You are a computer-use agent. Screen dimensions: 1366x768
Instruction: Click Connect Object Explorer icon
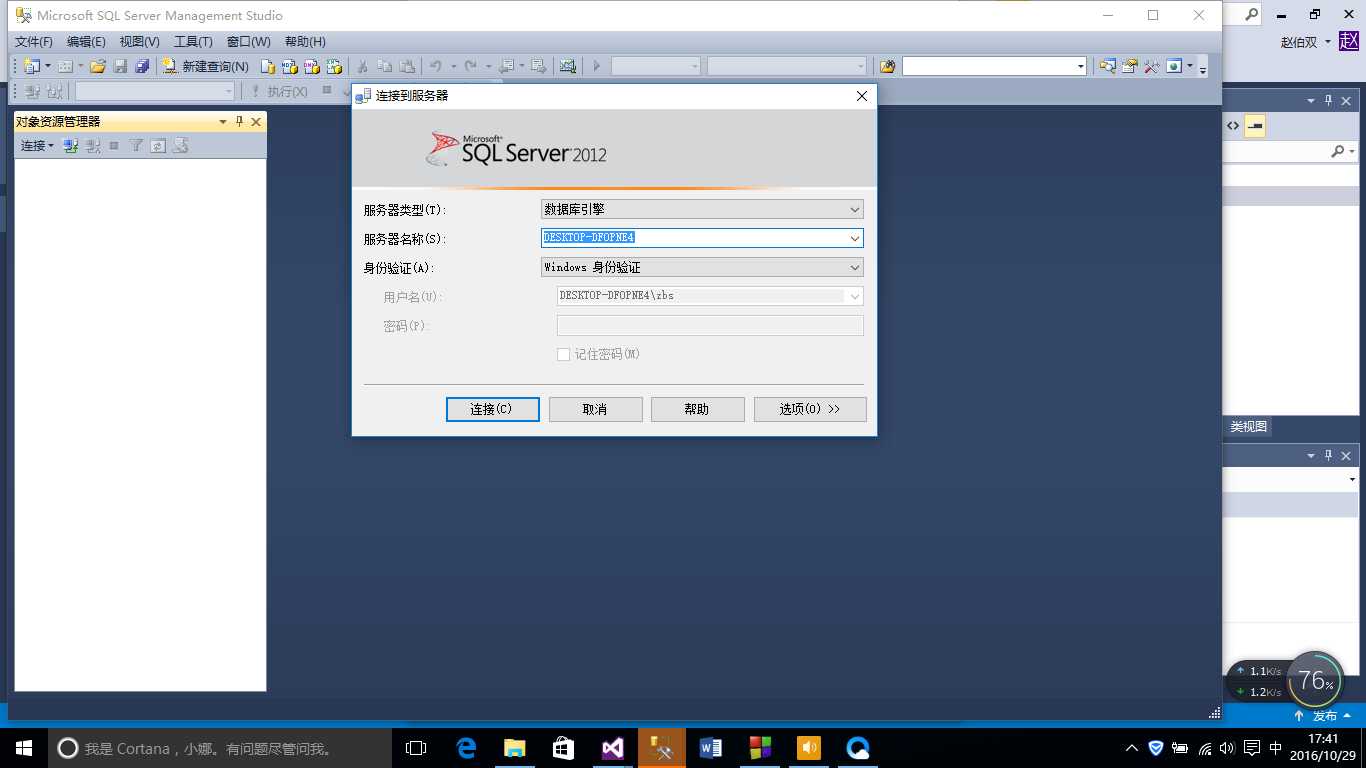[x=70, y=146]
